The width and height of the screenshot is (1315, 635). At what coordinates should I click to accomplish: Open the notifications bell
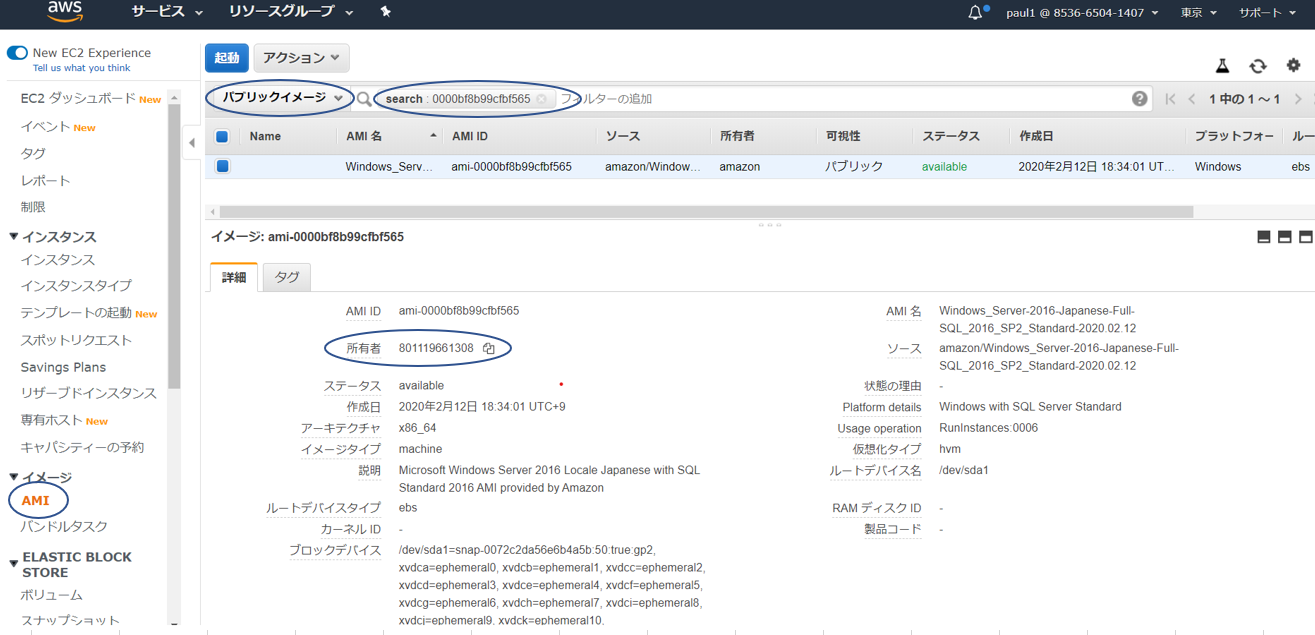(976, 13)
